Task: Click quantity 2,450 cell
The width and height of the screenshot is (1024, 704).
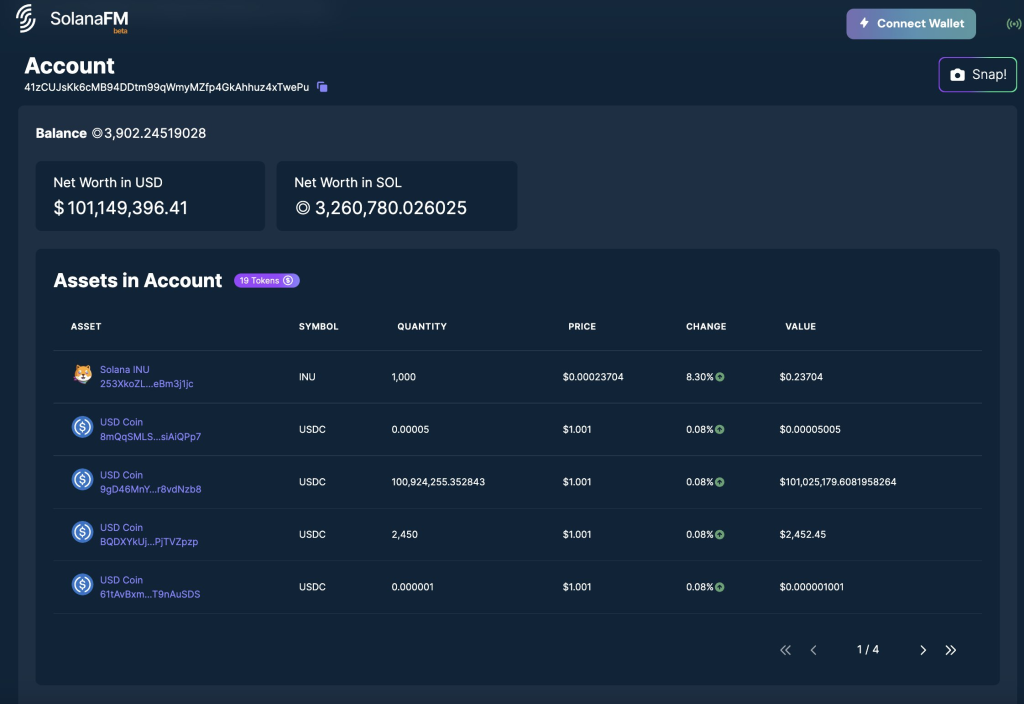Action: pos(404,534)
